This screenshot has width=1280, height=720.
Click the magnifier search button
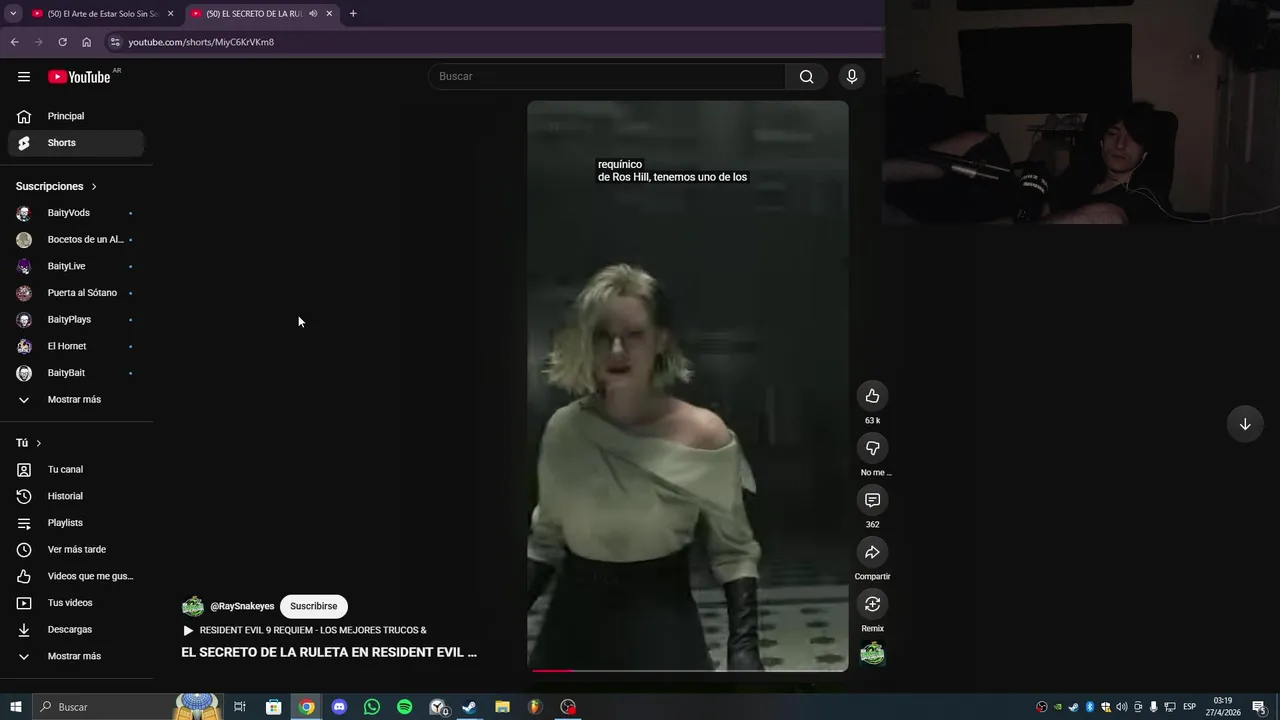pos(806,77)
